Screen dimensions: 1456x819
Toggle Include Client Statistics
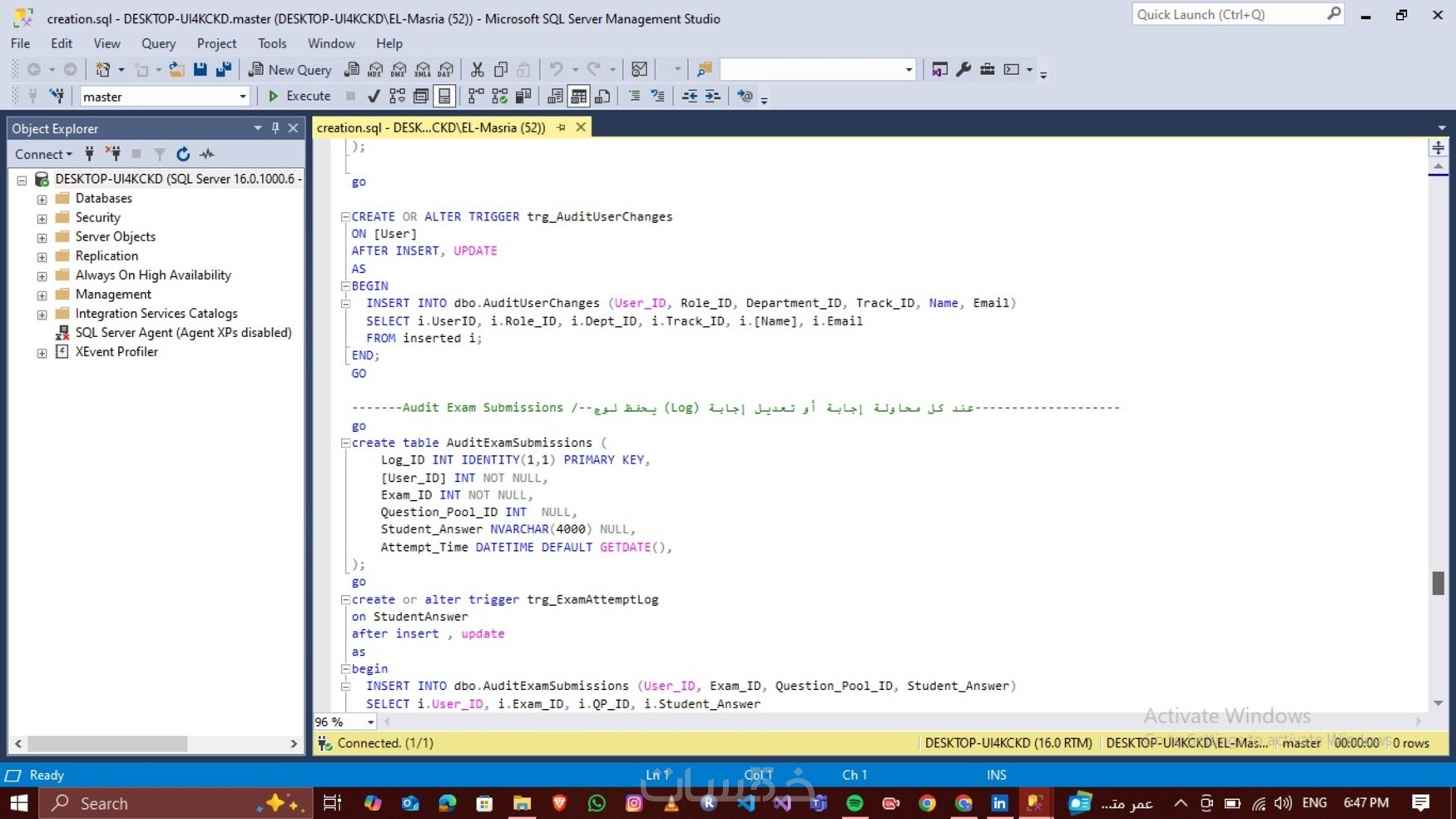523,97
